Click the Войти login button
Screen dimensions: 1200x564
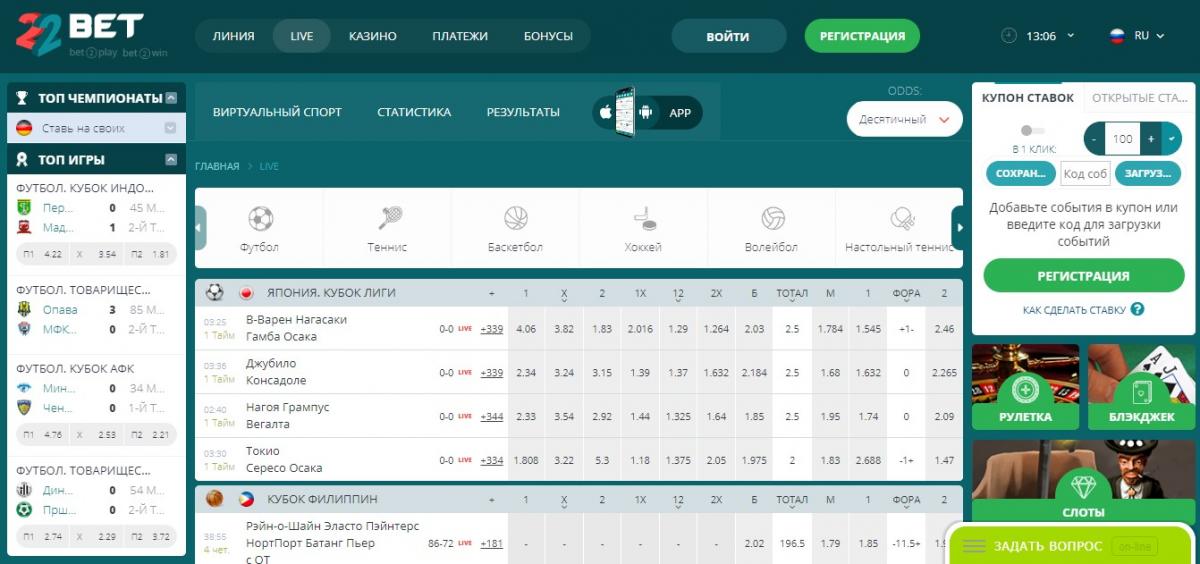[728, 36]
